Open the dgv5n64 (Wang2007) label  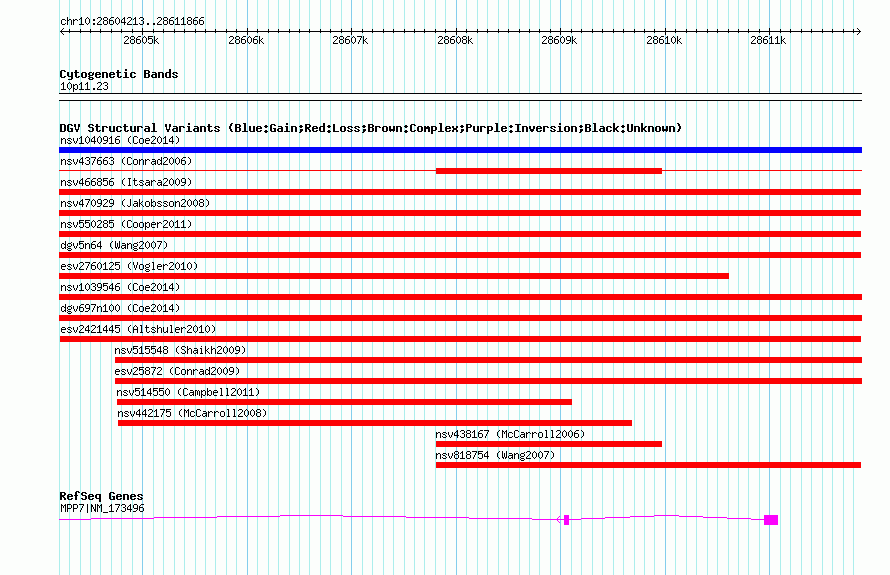114,245
